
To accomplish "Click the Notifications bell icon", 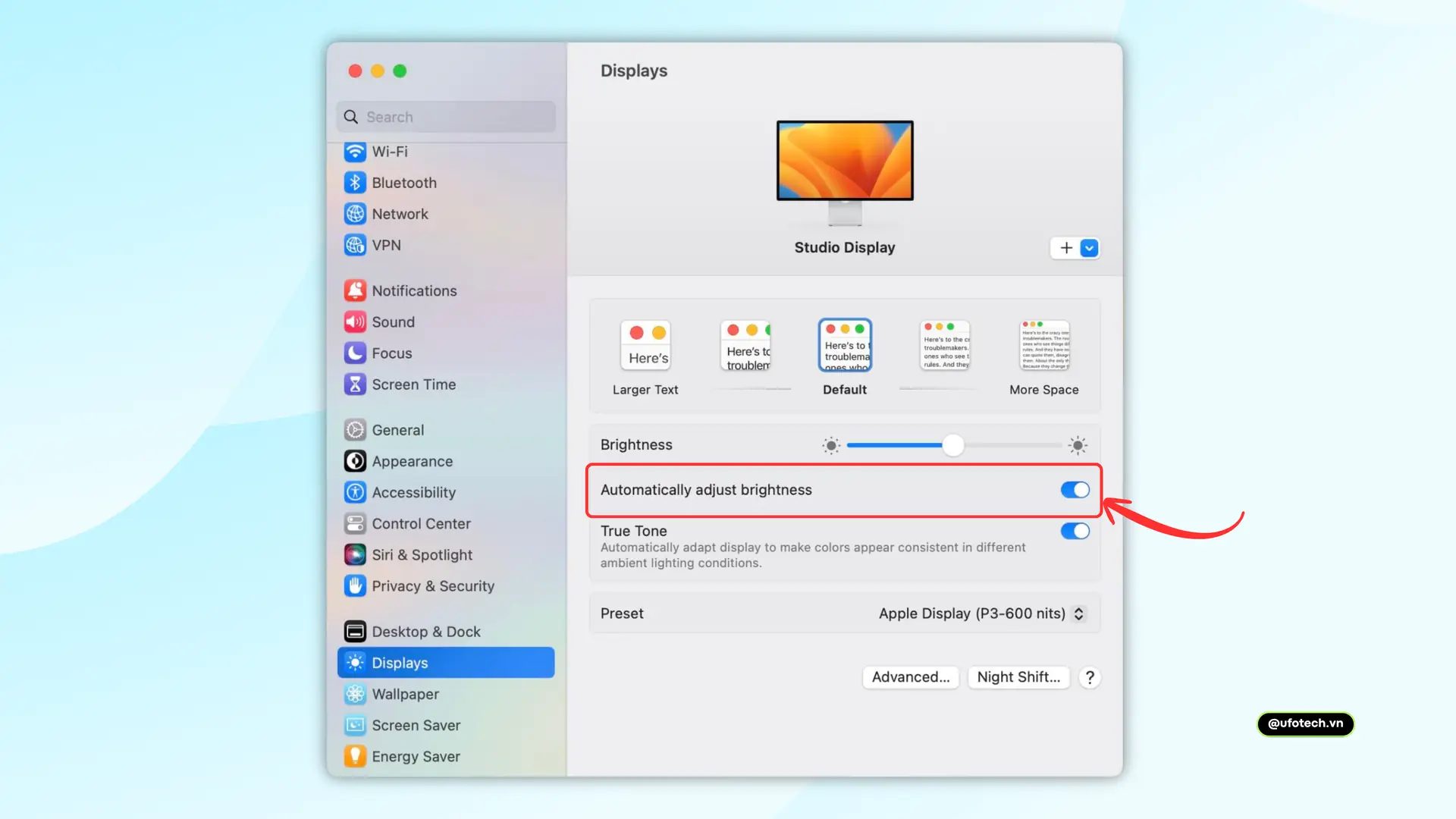I will [x=355, y=290].
